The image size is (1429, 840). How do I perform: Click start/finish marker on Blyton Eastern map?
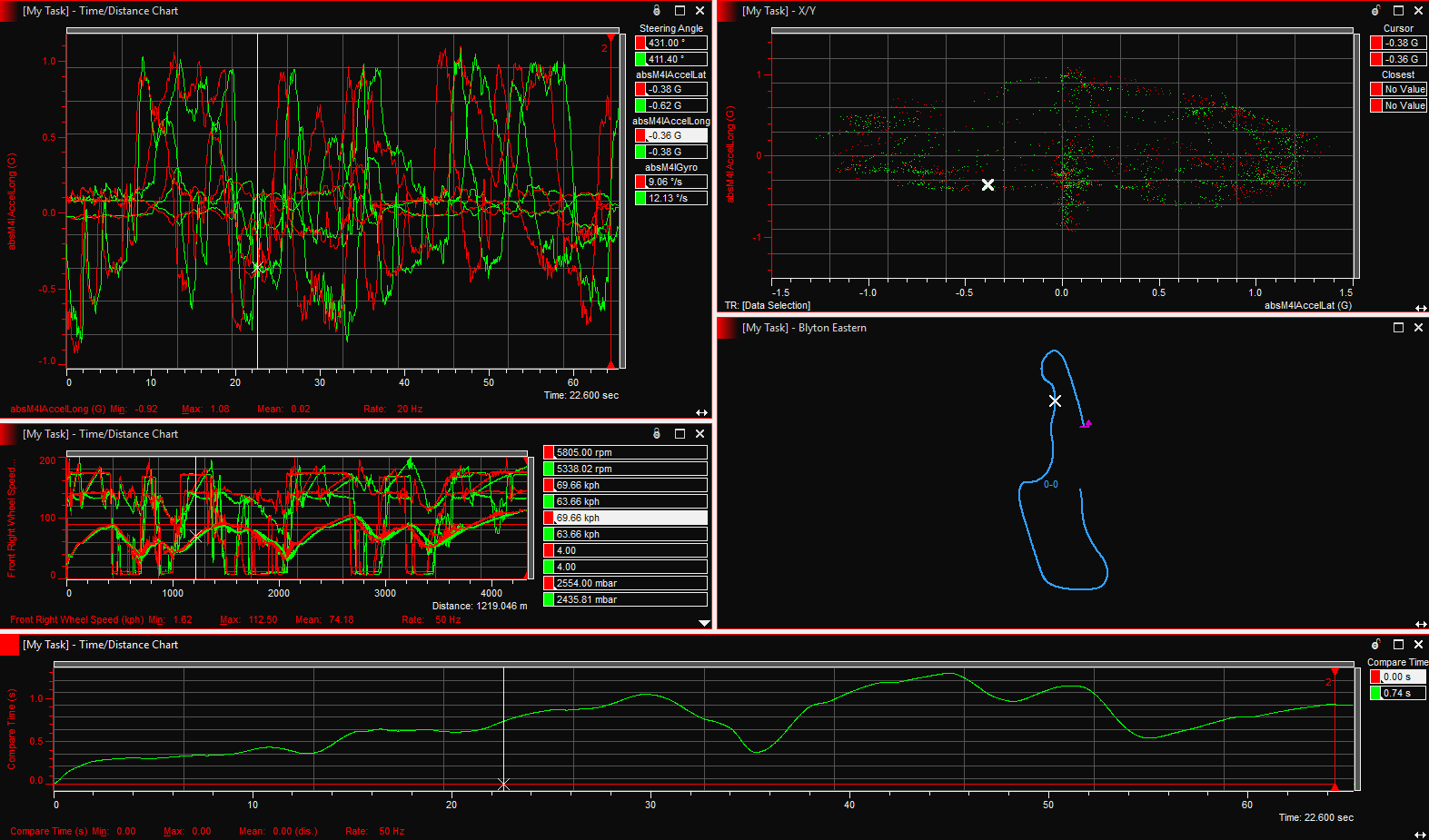coord(1085,424)
